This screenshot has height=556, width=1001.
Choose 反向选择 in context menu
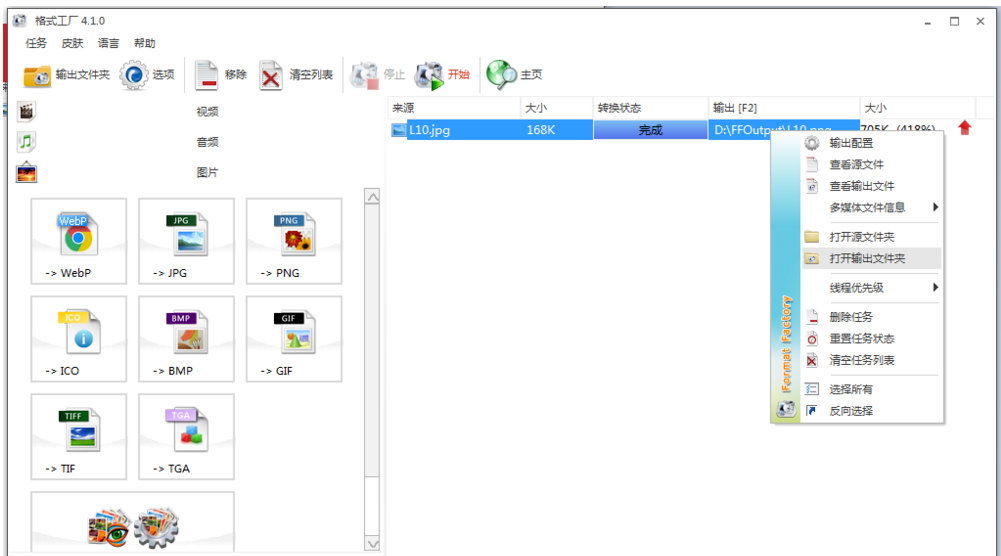point(871,410)
